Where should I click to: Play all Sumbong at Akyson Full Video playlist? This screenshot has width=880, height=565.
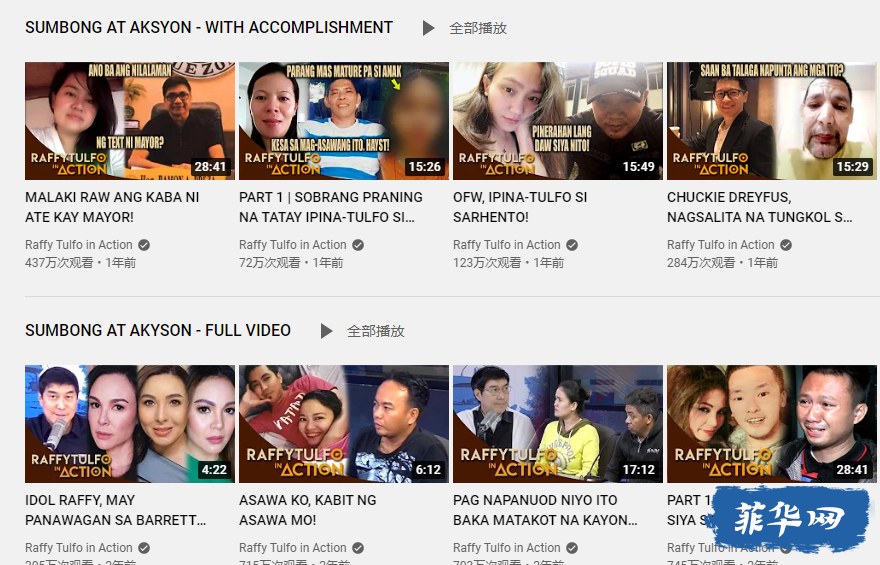[x=363, y=331]
